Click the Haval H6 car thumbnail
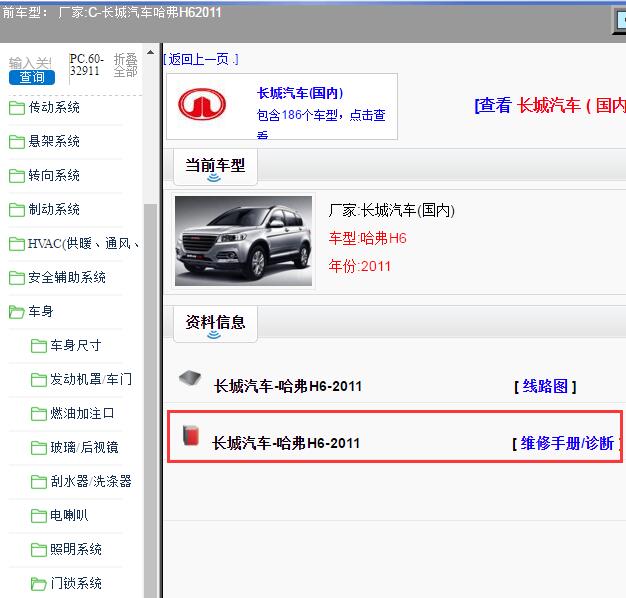The image size is (626, 598). click(244, 241)
